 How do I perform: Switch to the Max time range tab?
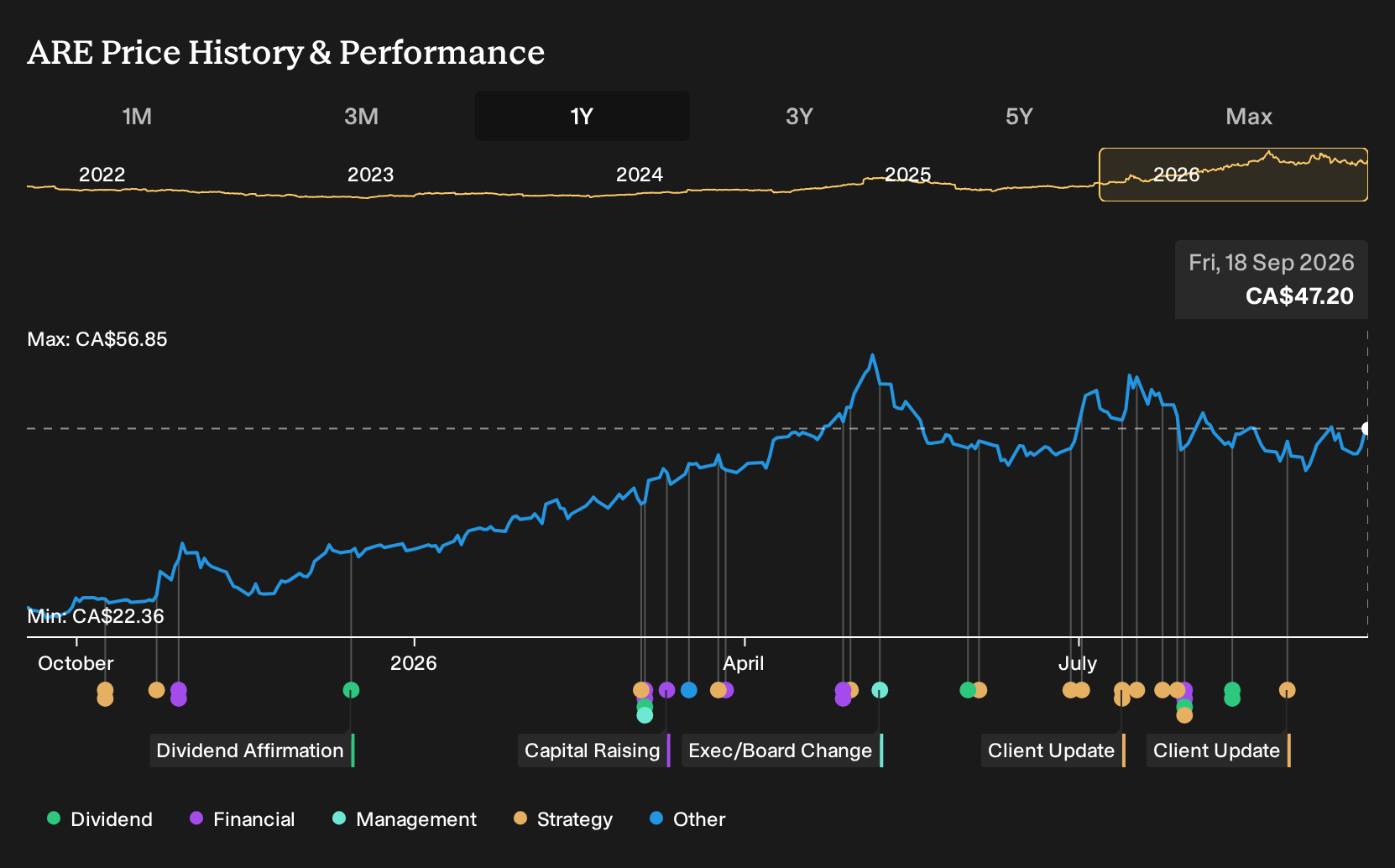pyautogui.click(x=1249, y=116)
